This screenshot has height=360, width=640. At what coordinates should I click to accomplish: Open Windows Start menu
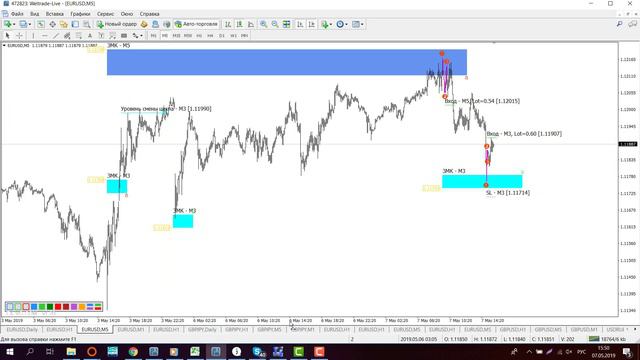(9, 351)
